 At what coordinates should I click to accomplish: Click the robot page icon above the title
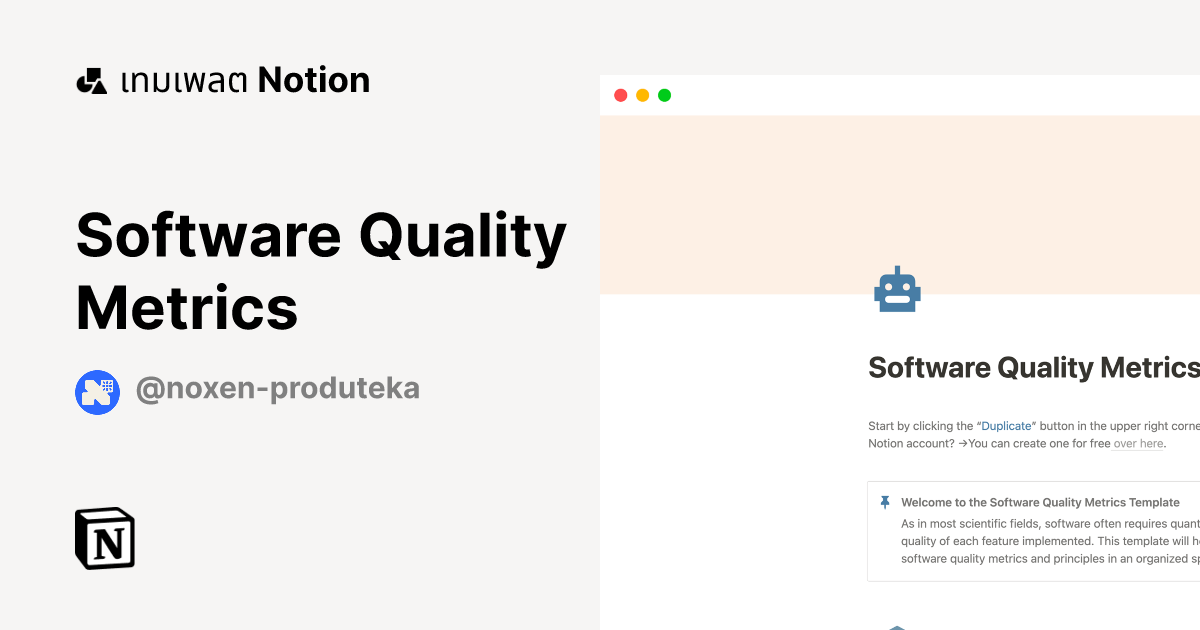897,289
